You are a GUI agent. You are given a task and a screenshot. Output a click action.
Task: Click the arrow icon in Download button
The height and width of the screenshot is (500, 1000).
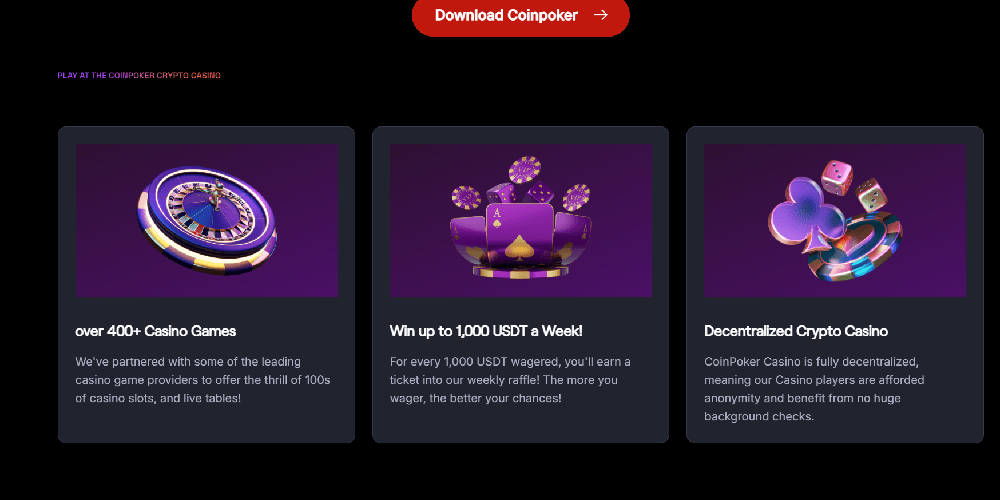coord(601,15)
